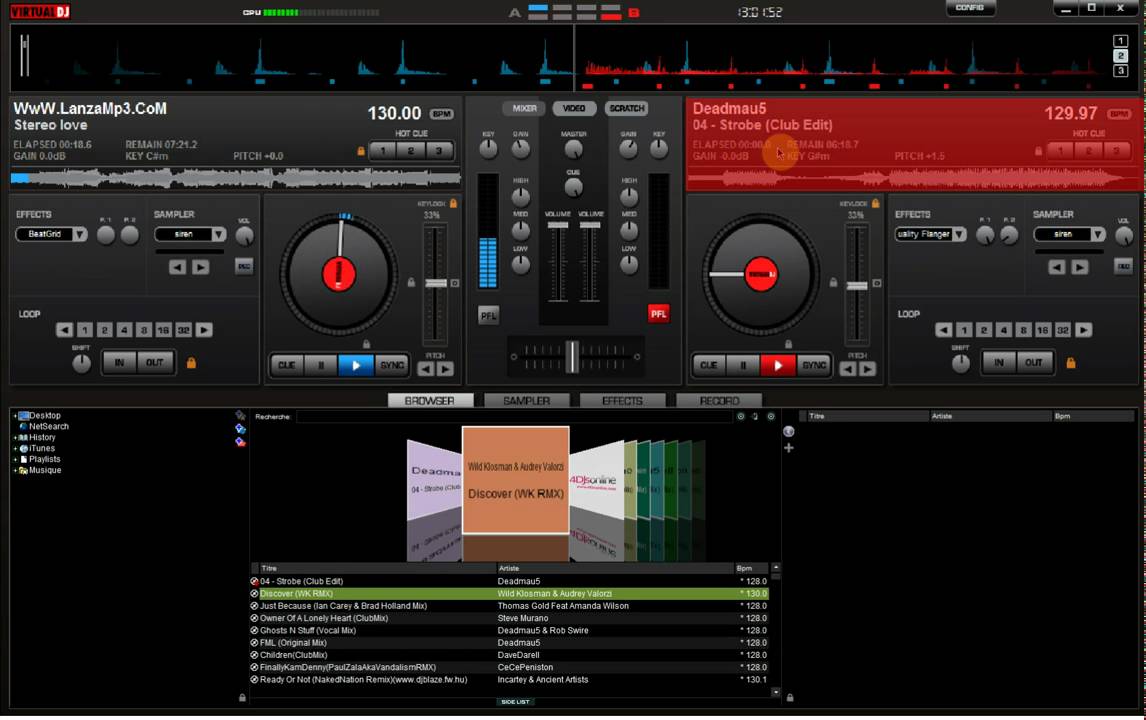Click add-to-side-list plus icon
The image size is (1146, 720).
pyautogui.click(x=789, y=447)
